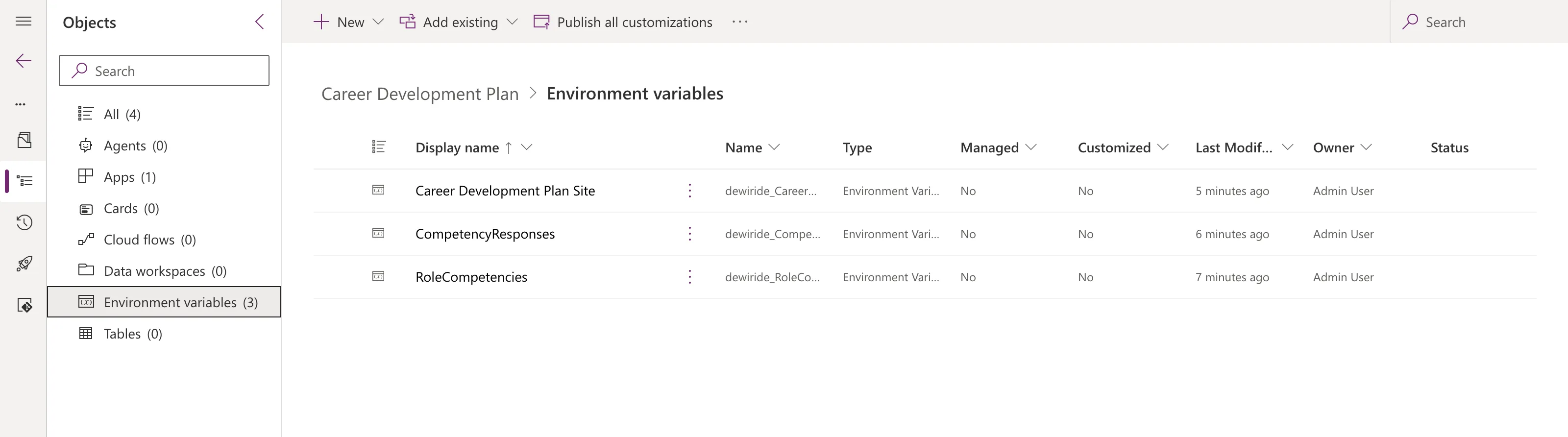The width and height of the screenshot is (1568, 437).
Task: Click the Agents robot icon
Action: 86,146
